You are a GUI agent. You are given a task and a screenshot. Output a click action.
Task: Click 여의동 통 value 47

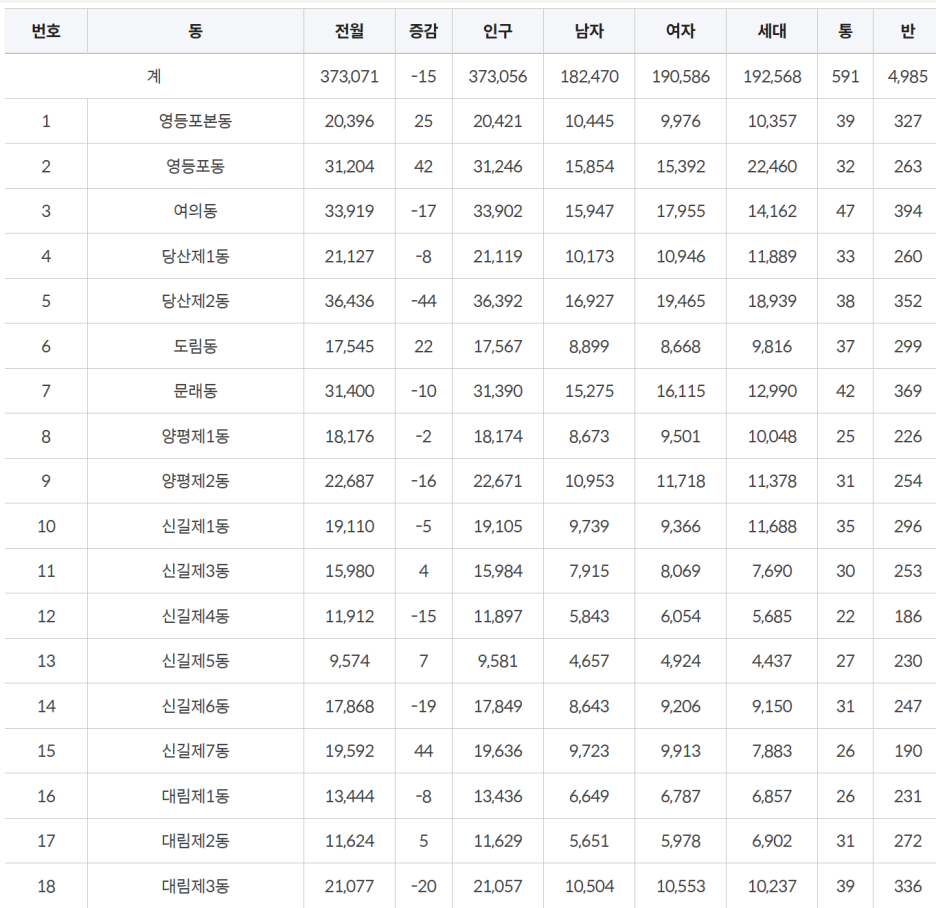click(x=845, y=211)
